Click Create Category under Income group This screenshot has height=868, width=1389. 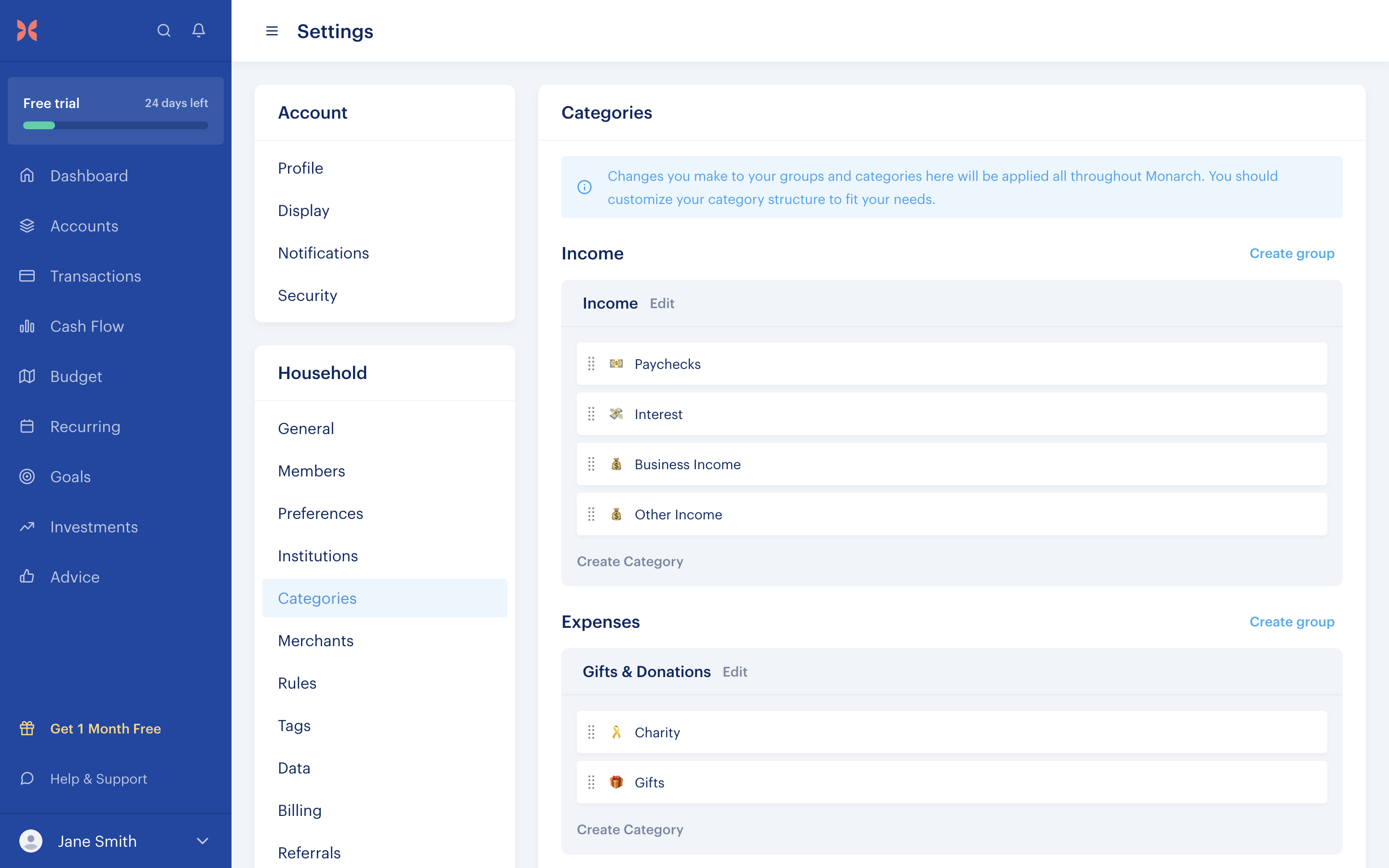click(630, 561)
